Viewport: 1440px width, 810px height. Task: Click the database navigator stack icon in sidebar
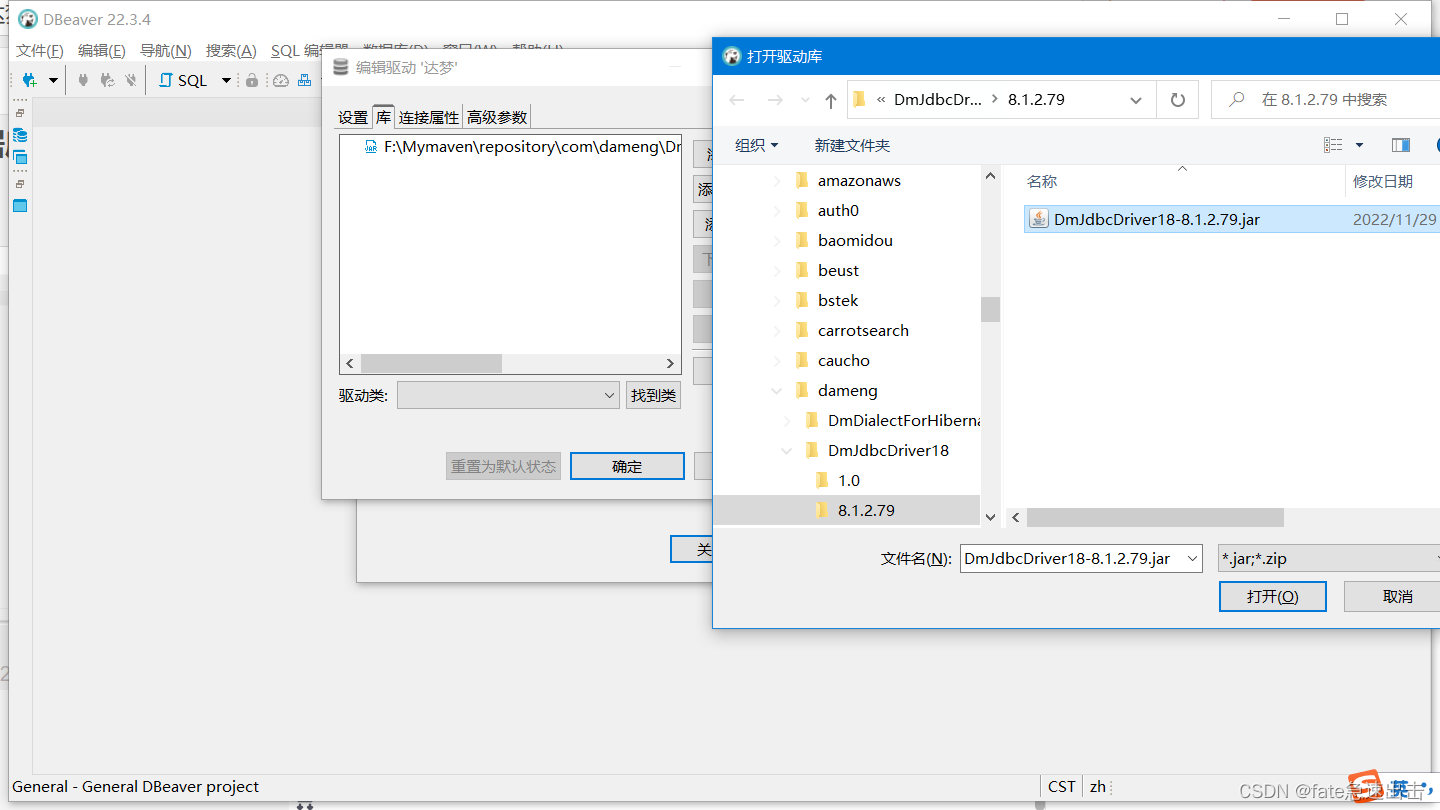[20, 135]
